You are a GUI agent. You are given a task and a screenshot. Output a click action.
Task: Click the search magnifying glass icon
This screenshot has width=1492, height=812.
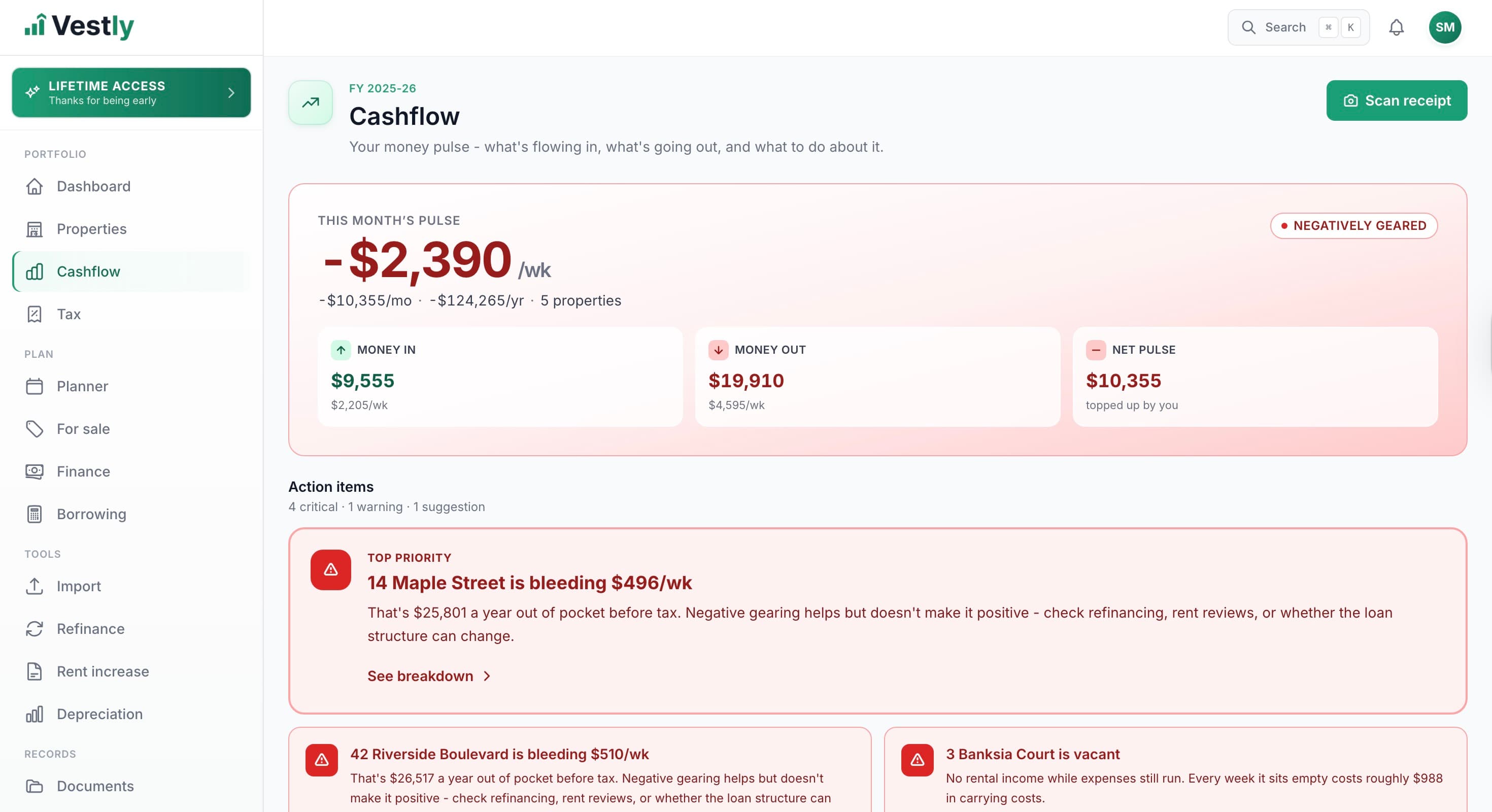(x=1249, y=27)
